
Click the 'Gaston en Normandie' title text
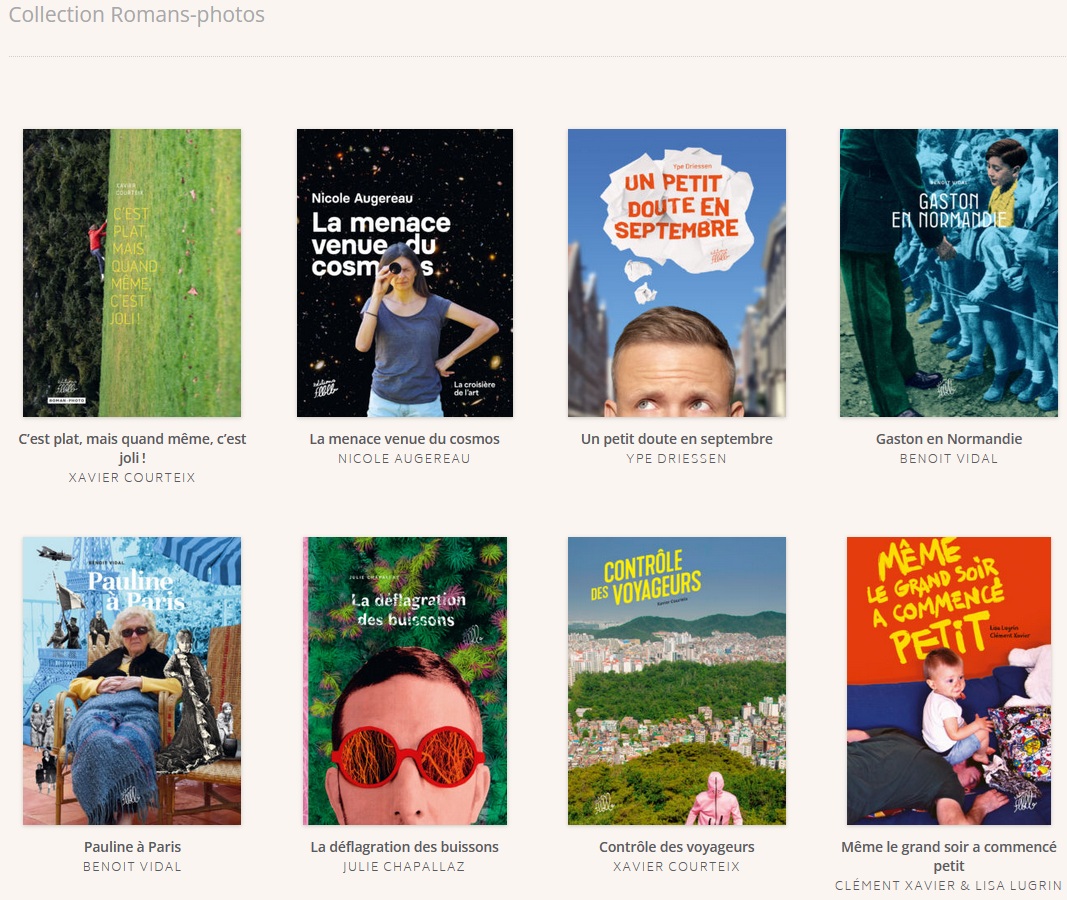948,439
